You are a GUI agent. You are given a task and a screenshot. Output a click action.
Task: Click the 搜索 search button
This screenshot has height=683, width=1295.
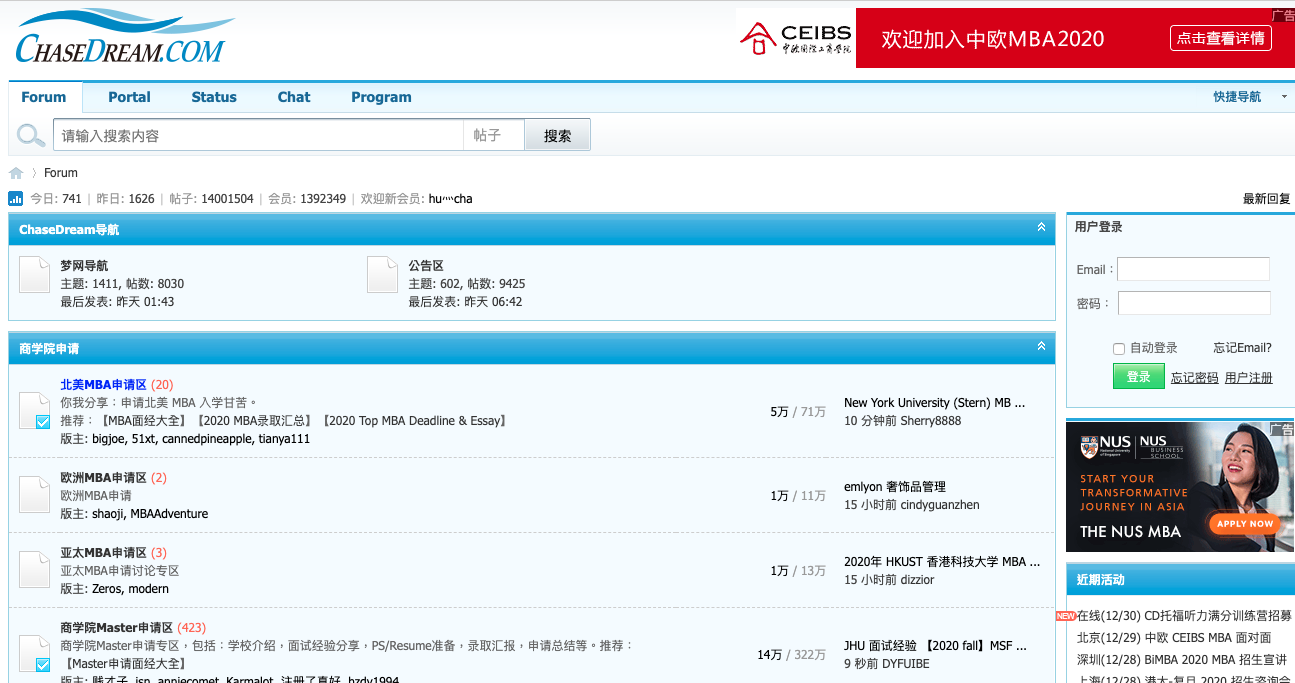pyautogui.click(x=557, y=135)
